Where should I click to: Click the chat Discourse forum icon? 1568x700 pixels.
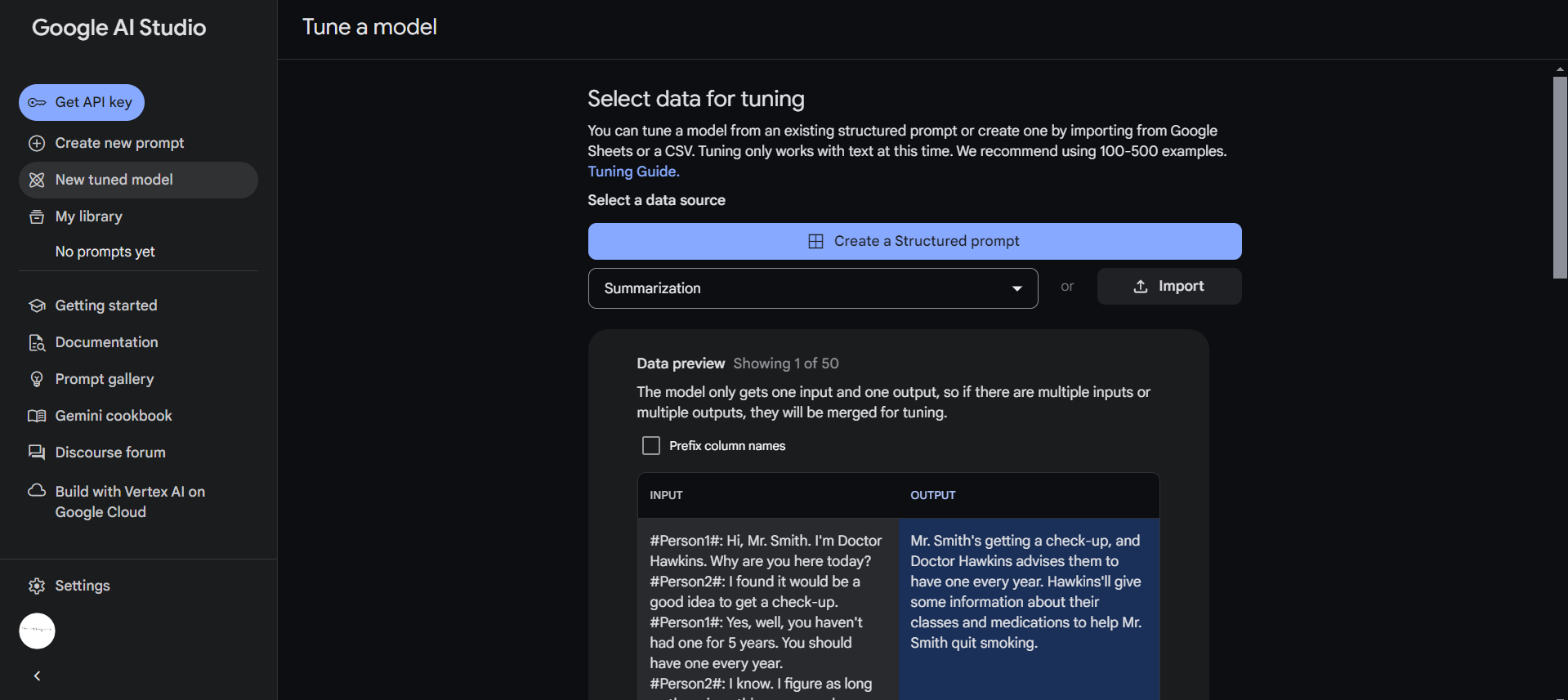[37, 453]
